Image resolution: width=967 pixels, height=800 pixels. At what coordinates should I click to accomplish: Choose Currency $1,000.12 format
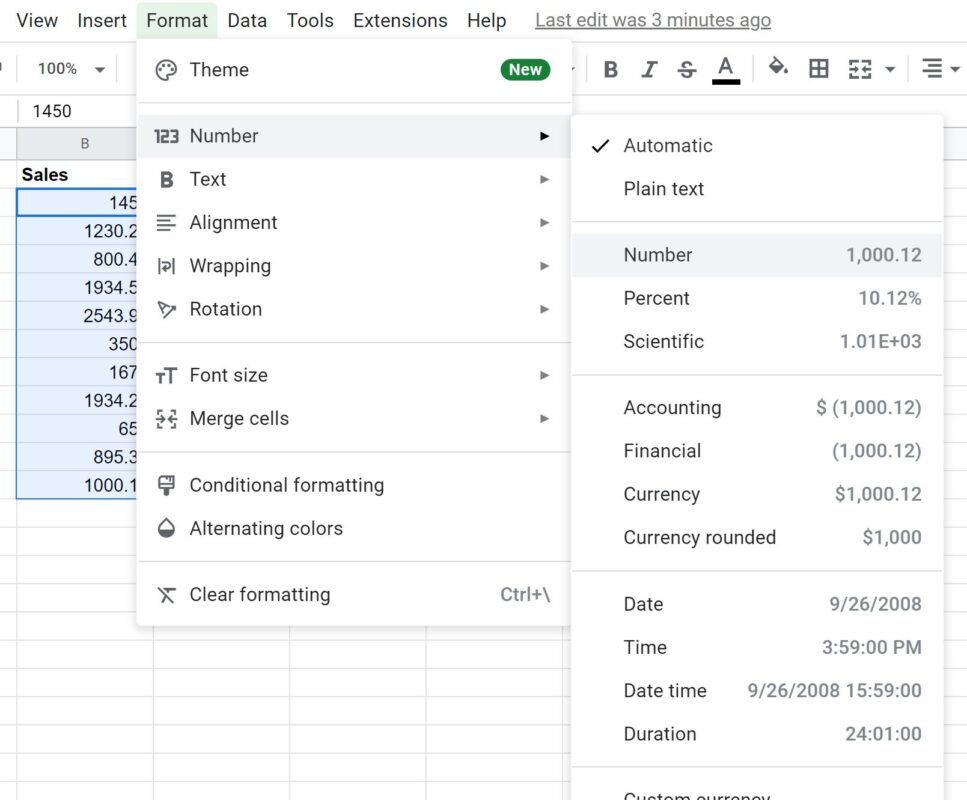757,494
